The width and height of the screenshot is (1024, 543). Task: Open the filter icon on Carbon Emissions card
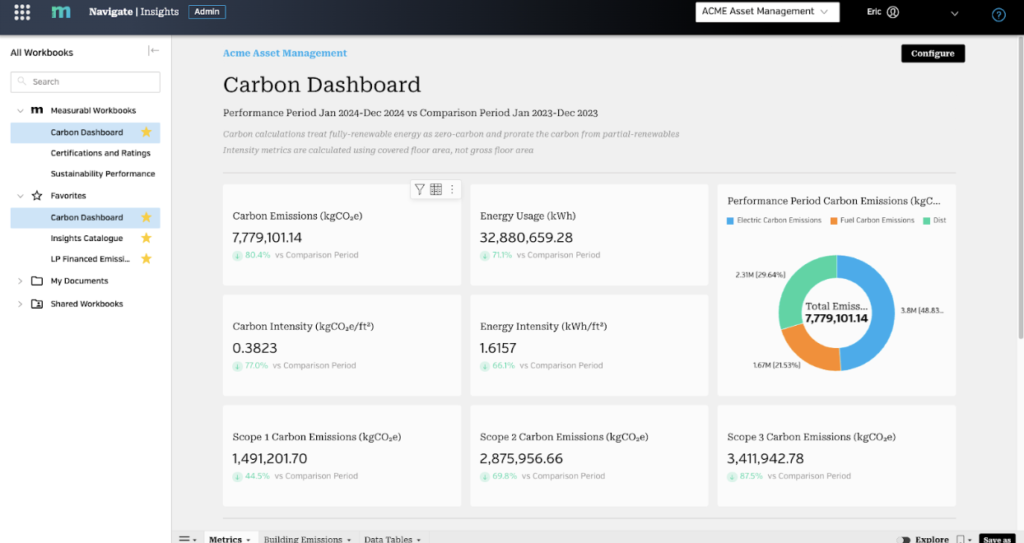[419, 189]
